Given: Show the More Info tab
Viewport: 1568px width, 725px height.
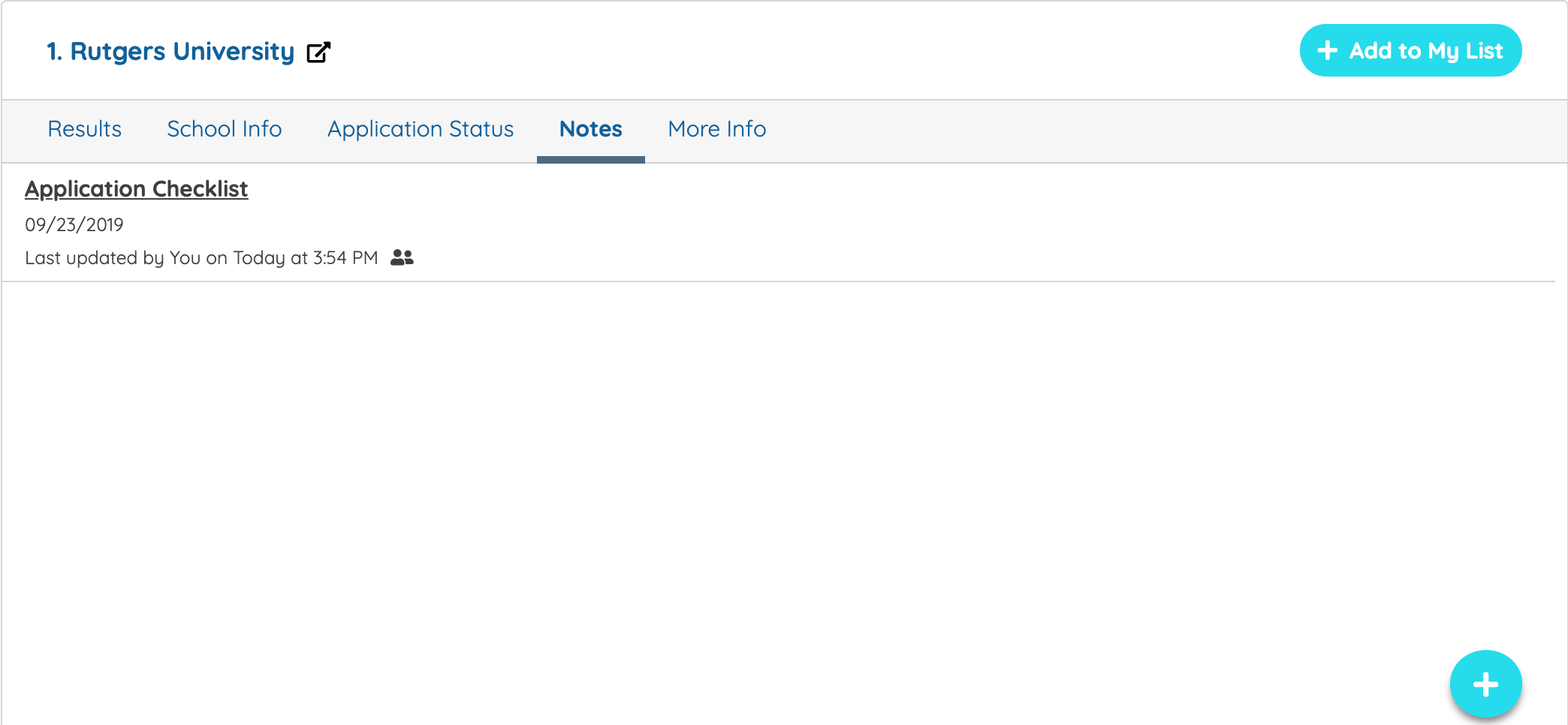Looking at the screenshot, I should [716, 129].
